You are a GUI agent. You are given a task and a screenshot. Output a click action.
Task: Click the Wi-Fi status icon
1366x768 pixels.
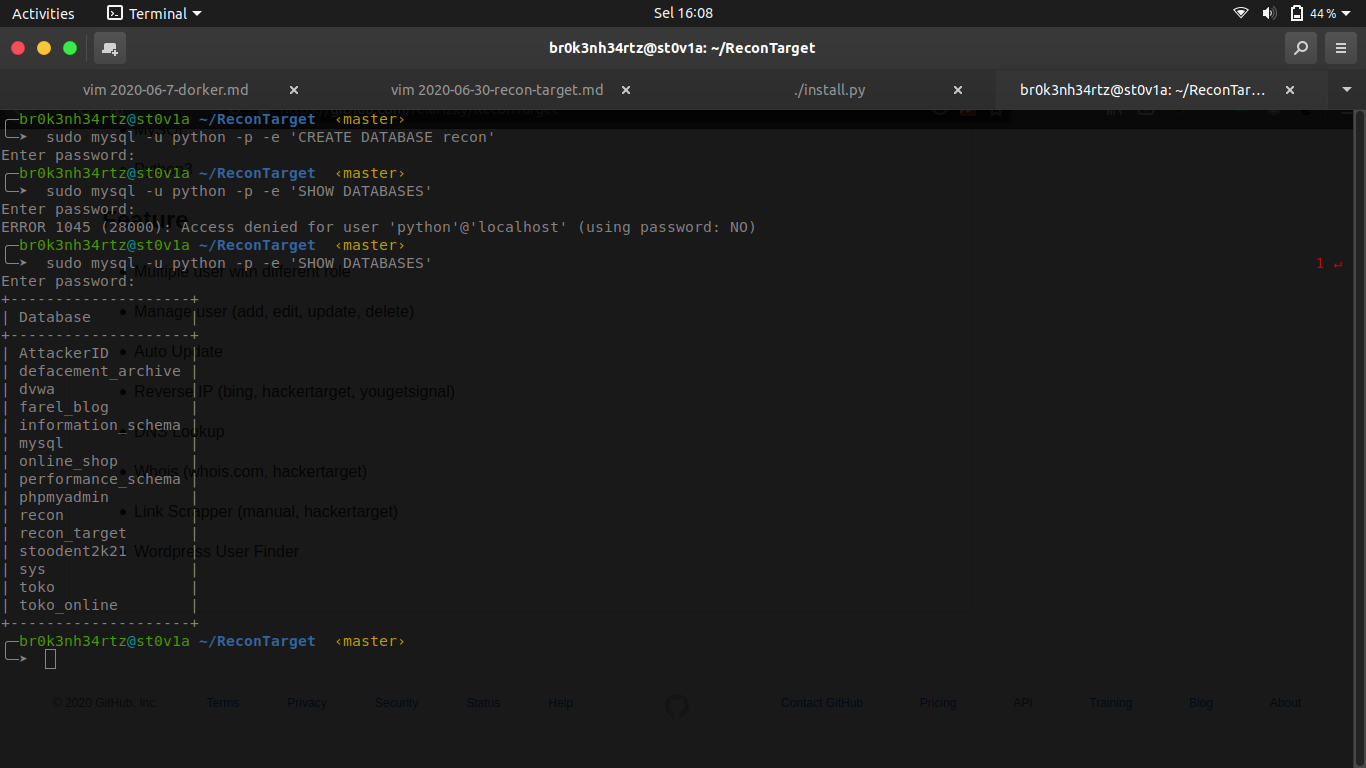[1241, 13]
